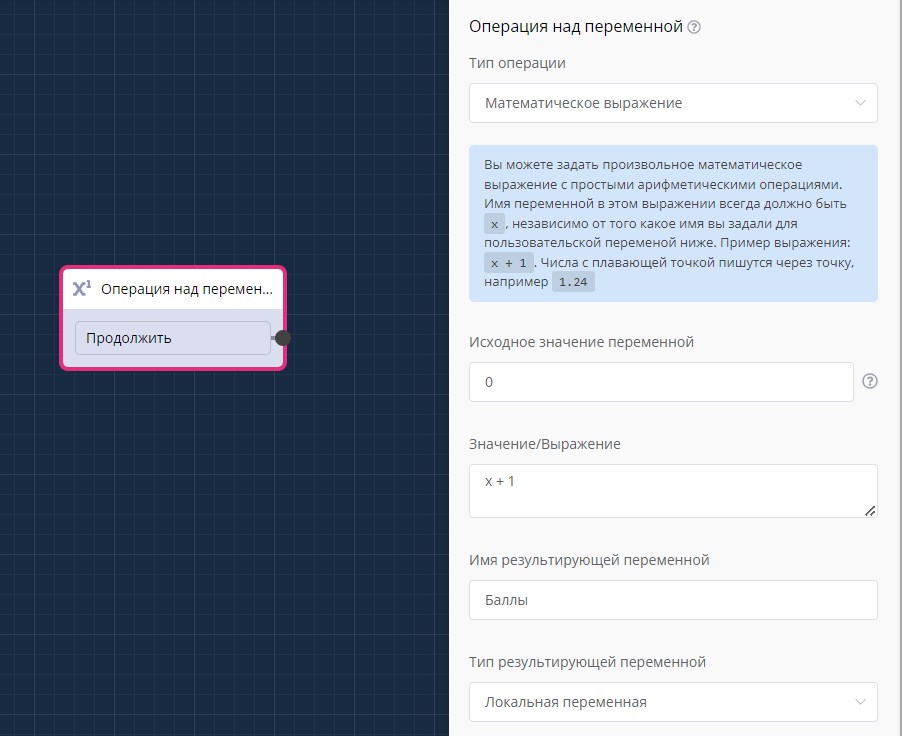Select the Операция над переменной node title
Screen dimensions: 902x736
(x=186, y=289)
